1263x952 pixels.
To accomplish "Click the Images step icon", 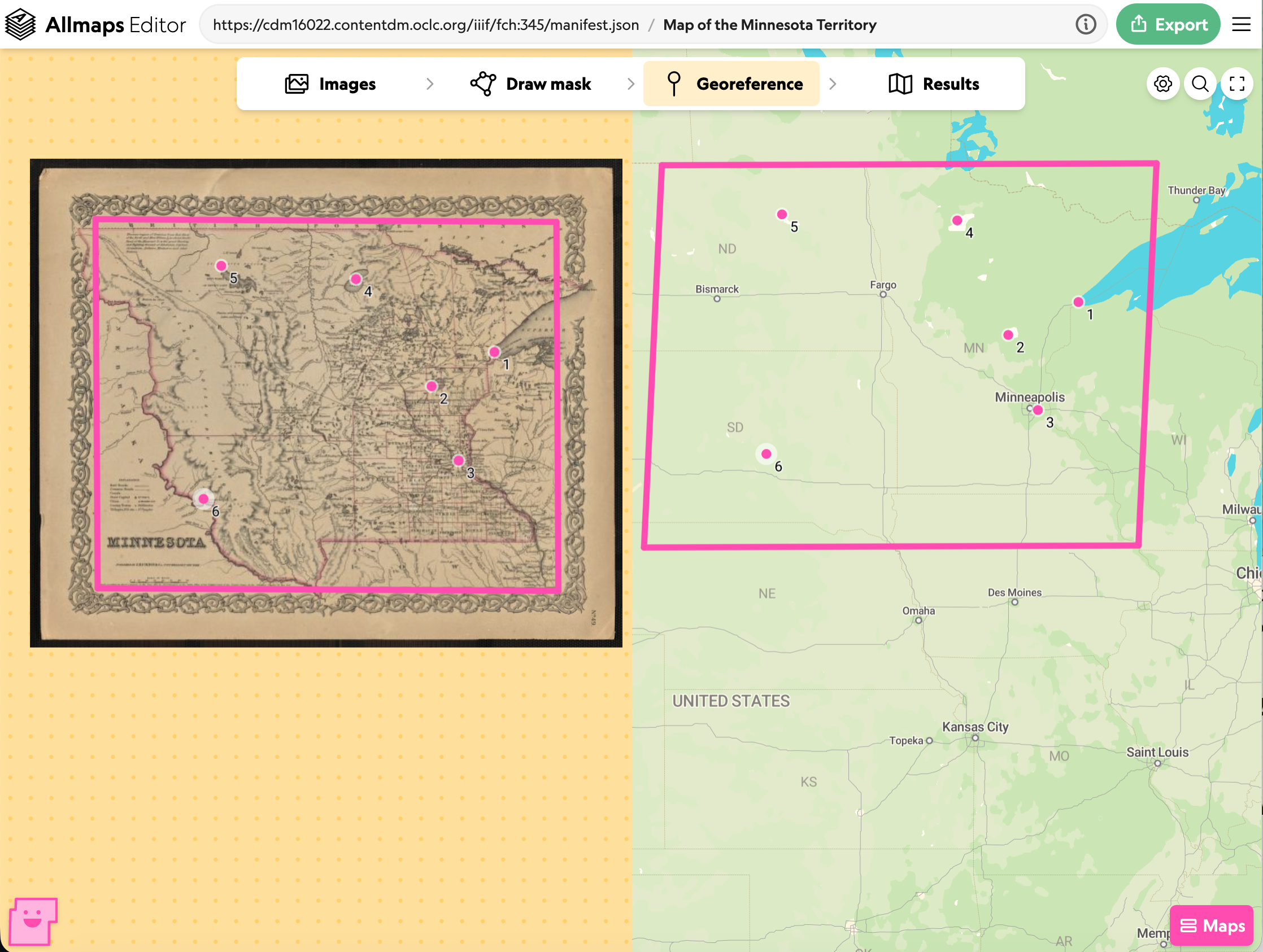I will tap(297, 84).
